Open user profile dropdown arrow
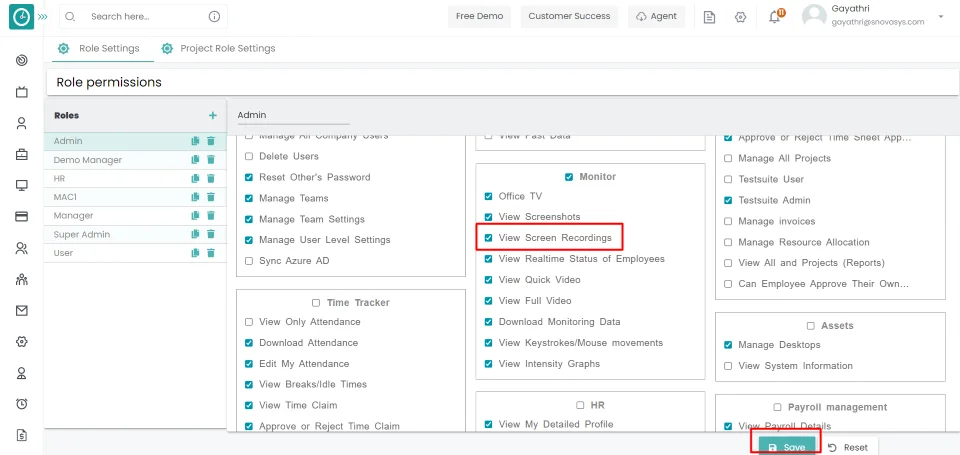960x455 pixels. [x=941, y=17]
